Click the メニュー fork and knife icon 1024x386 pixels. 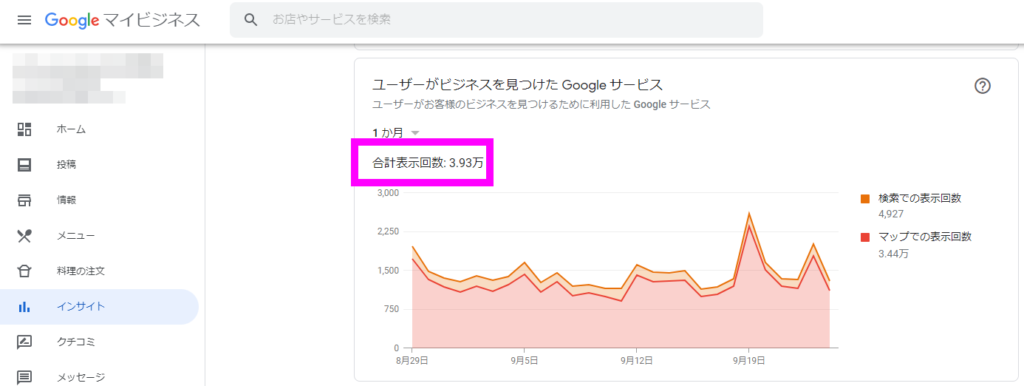pos(24,235)
